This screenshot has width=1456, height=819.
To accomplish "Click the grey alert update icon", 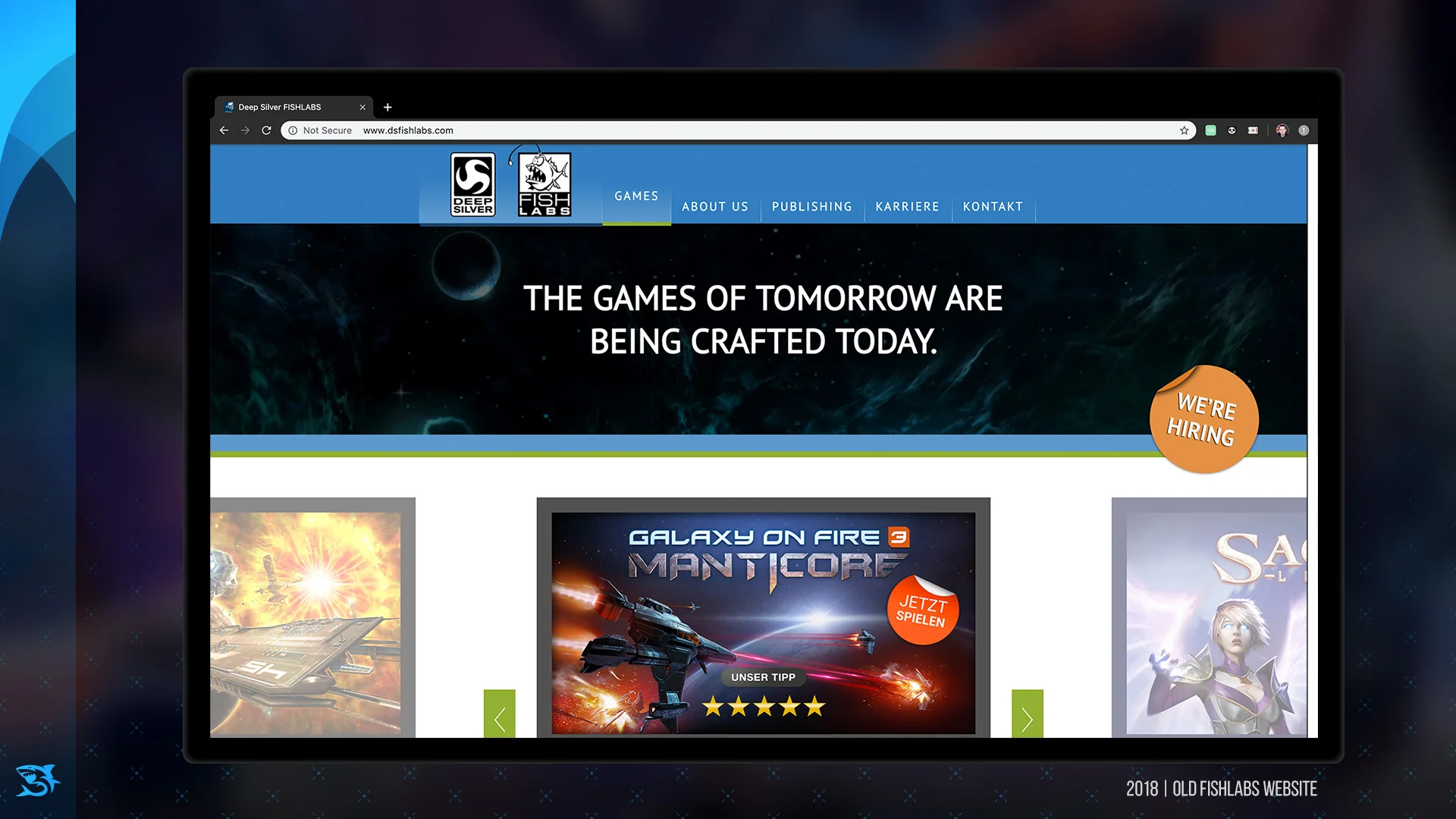I will click(x=1304, y=130).
